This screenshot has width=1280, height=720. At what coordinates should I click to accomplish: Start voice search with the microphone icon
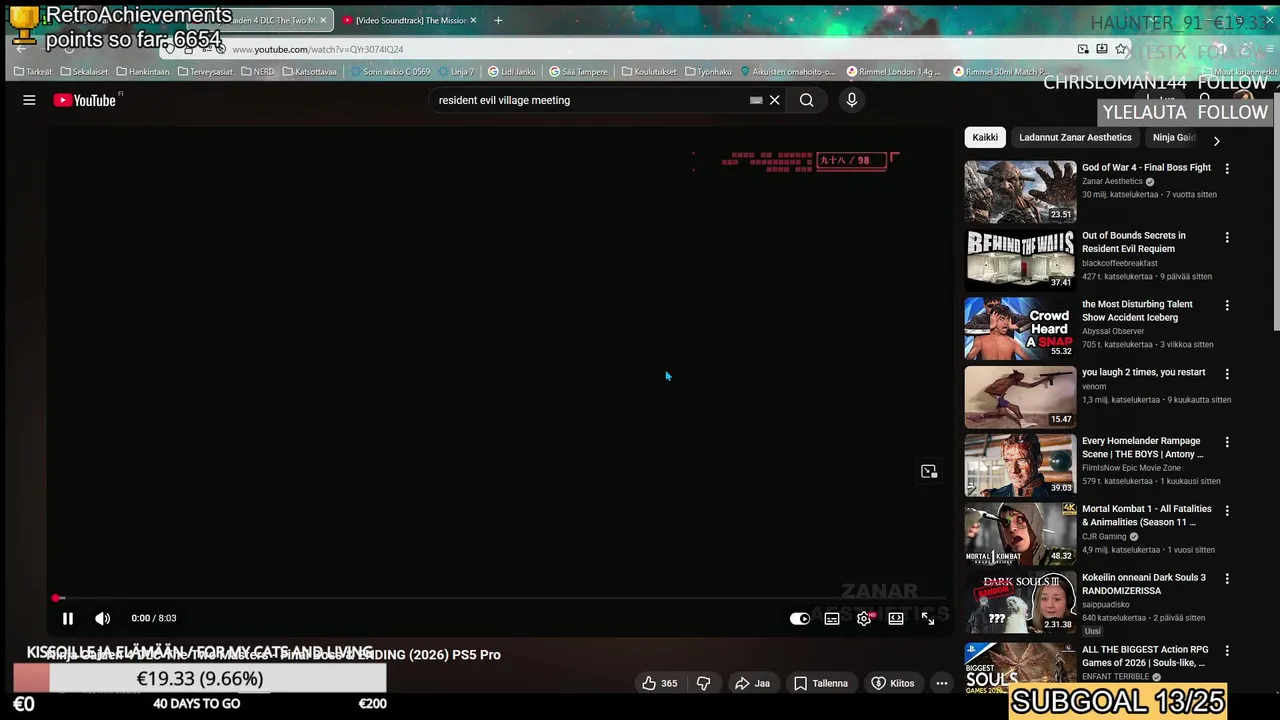(852, 100)
